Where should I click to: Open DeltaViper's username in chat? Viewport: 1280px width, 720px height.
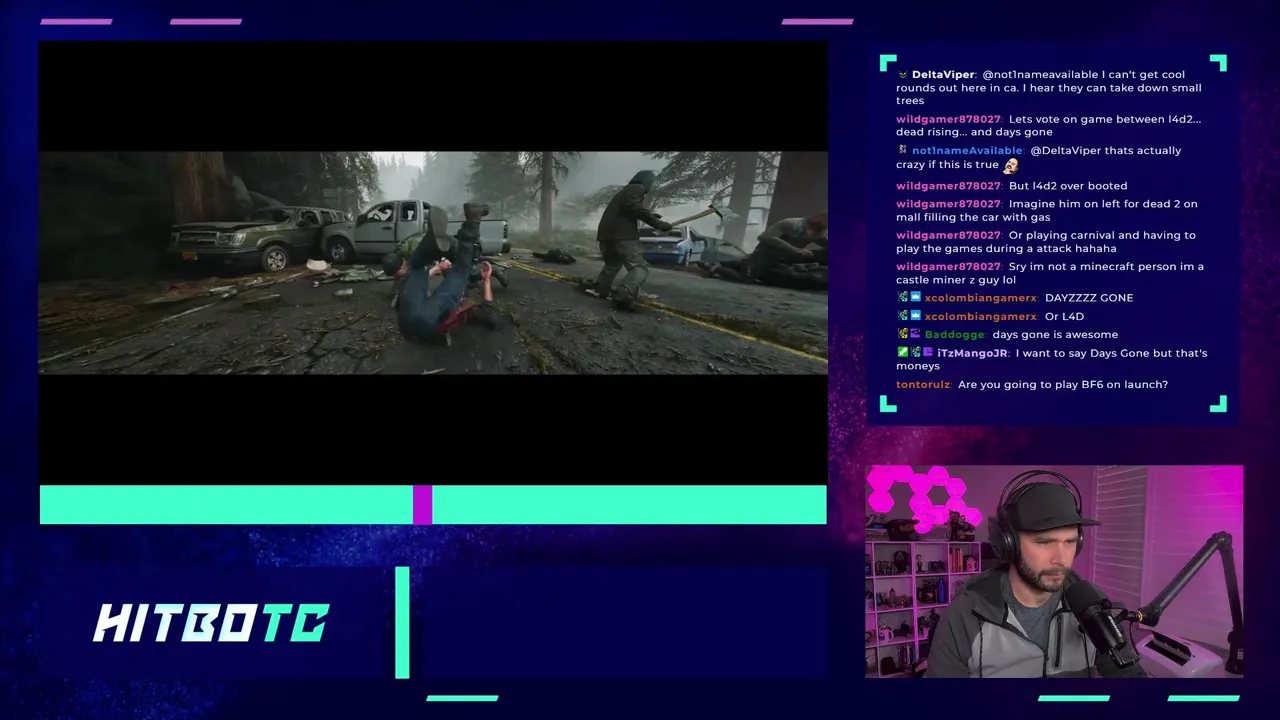[x=943, y=75]
